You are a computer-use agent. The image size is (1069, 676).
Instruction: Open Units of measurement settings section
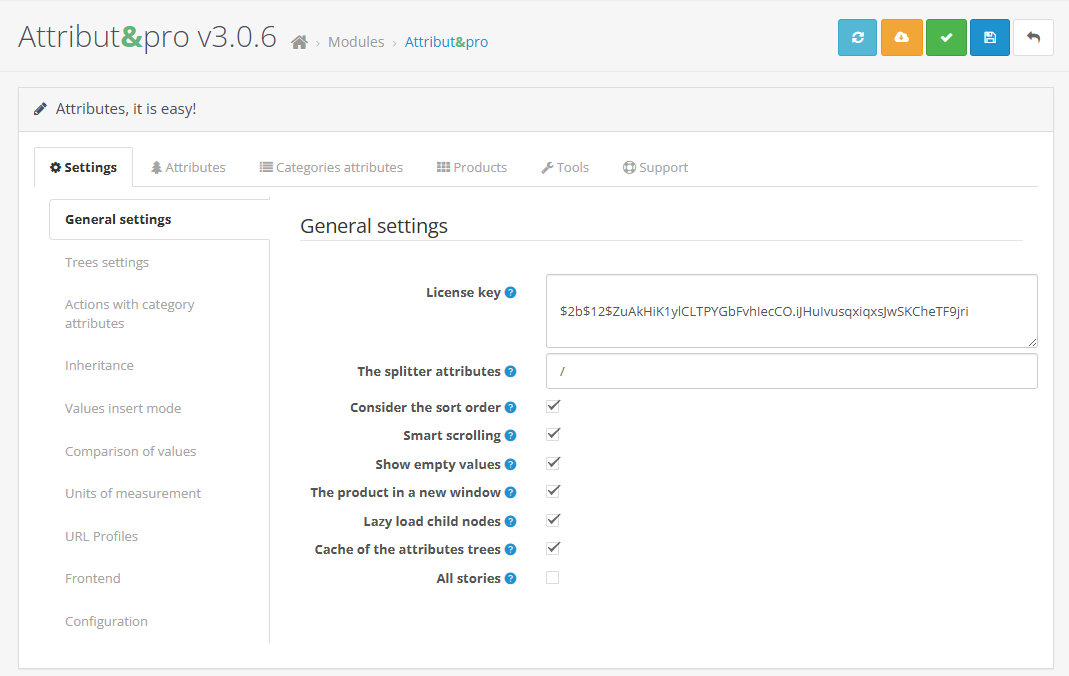click(x=133, y=493)
